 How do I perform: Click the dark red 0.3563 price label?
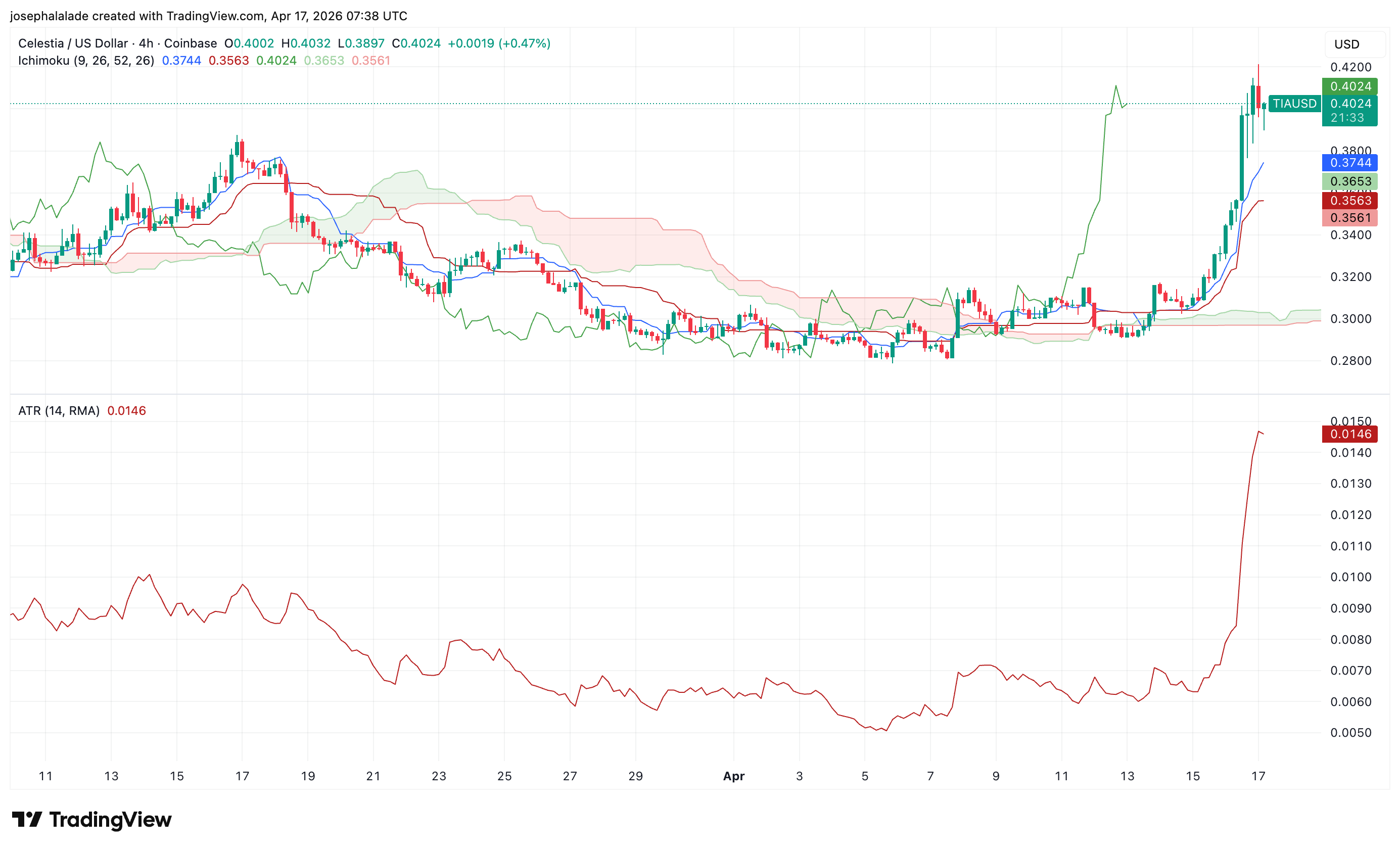click(x=1349, y=201)
